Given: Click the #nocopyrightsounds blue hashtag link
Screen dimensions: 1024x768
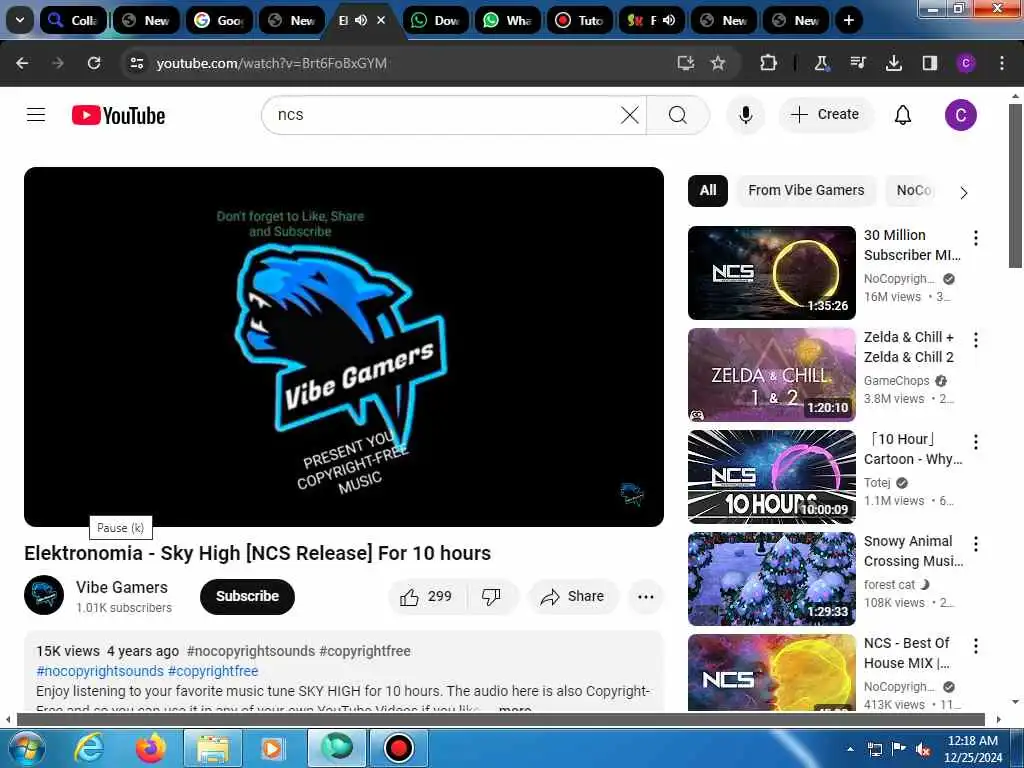Looking at the screenshot, I should tap(100, 671).
